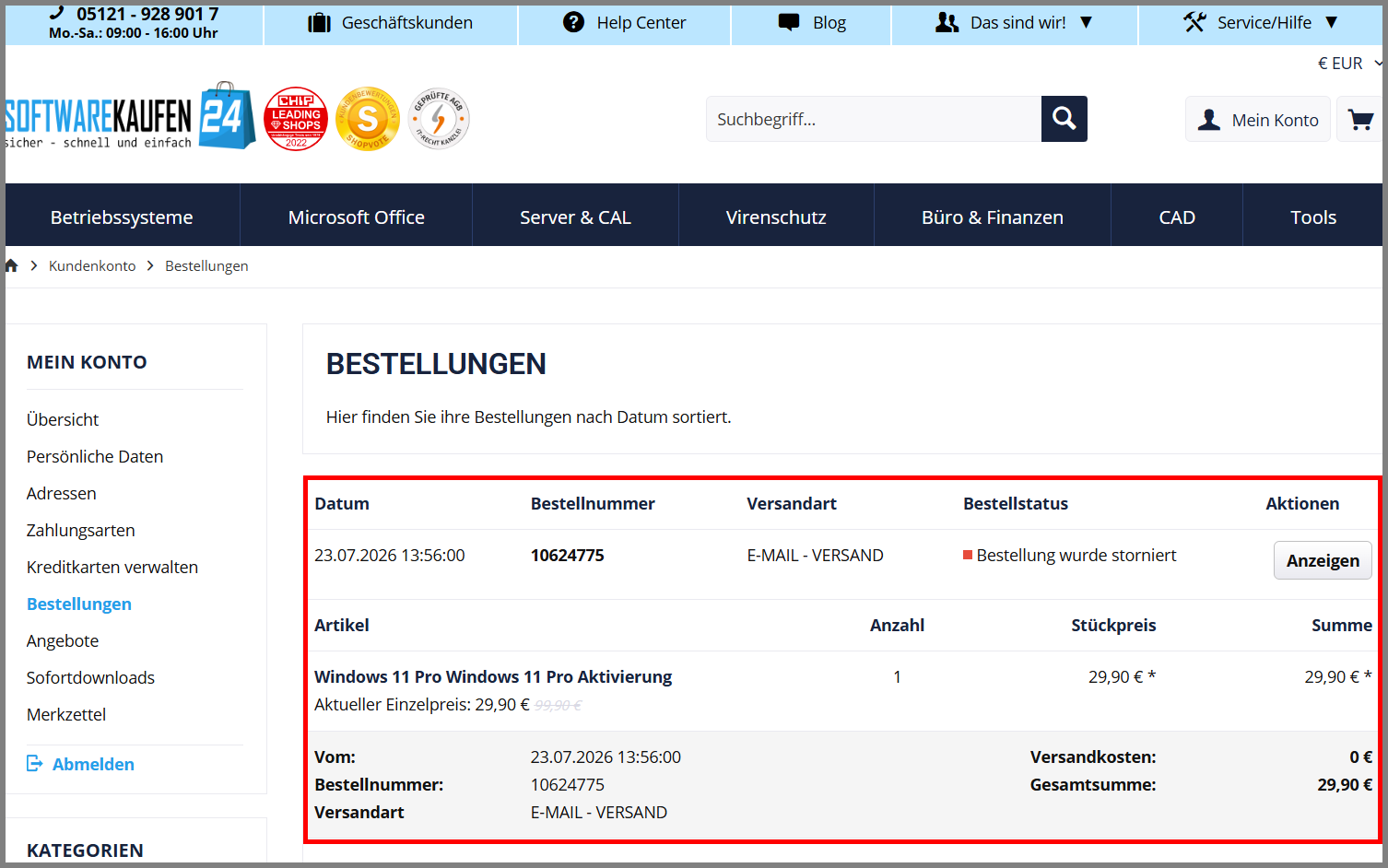Open the Büro & Finanzen menu
Image resolution: width=1388 pixels, height=868 pixels.
[x=993, y=217]
